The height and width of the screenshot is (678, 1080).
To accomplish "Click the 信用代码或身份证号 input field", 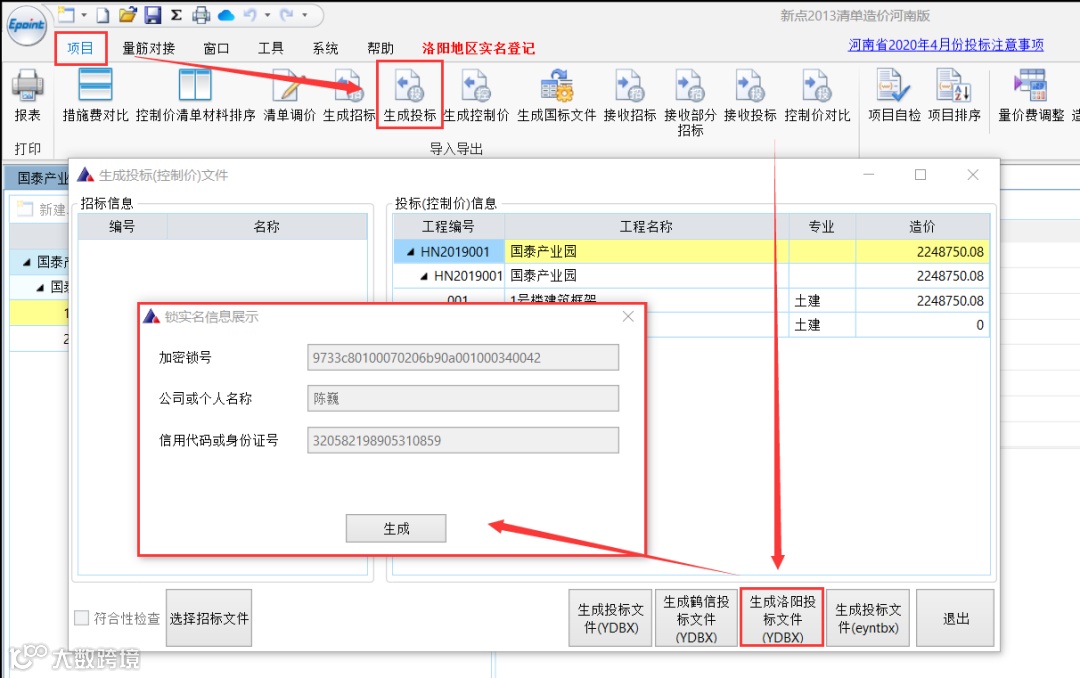I will [463, 440].
